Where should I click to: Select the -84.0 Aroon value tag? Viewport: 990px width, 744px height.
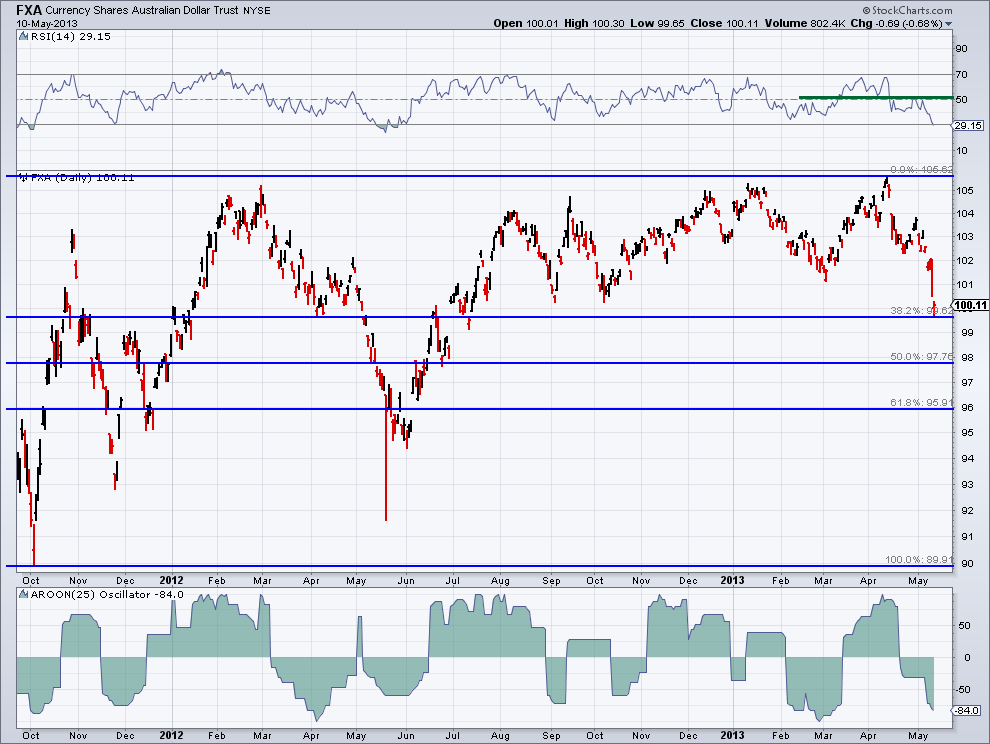pos(966,711)
